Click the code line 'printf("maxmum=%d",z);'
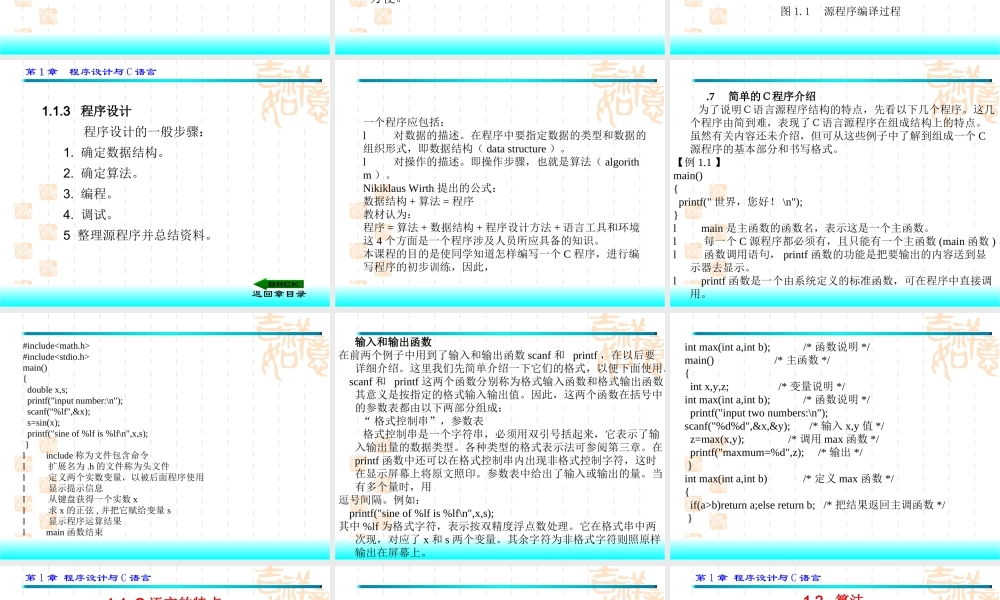 747,453
